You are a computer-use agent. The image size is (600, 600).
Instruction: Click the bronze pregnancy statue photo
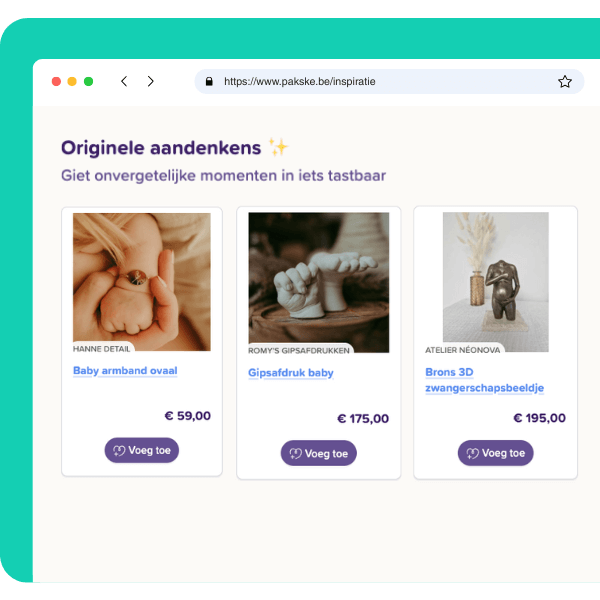tap(496, 280)
